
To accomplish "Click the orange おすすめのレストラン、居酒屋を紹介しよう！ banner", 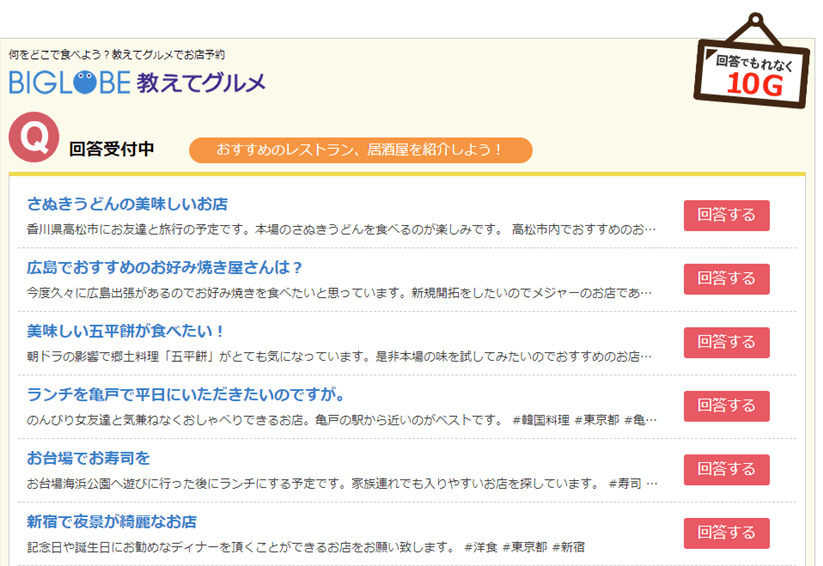I will point(360,150).
